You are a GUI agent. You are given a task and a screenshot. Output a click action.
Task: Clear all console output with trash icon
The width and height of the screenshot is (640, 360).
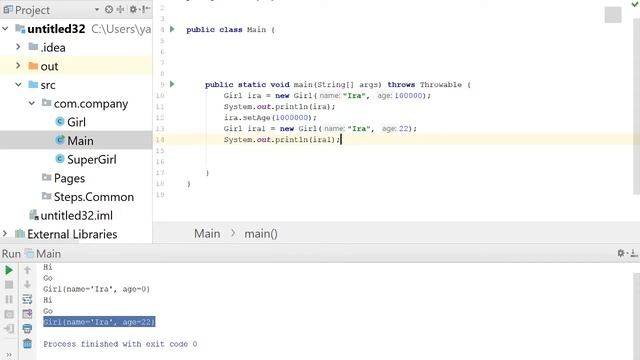click(x=27, y=344)
